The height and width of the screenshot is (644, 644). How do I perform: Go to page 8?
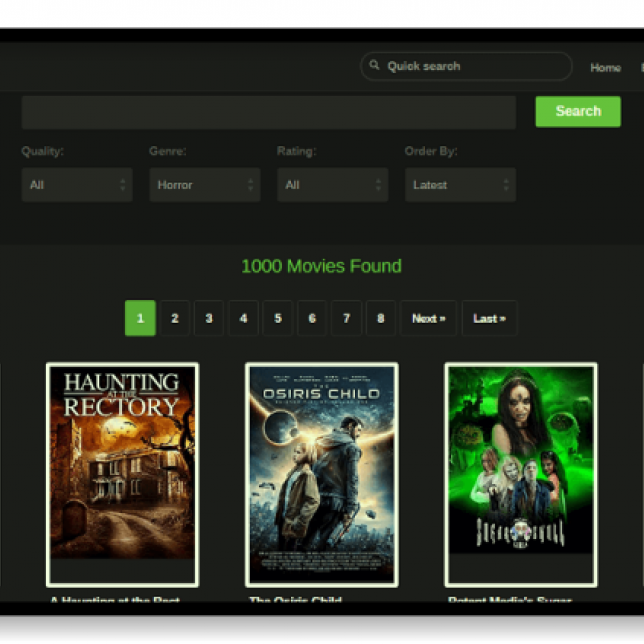[x=381, y=318]
